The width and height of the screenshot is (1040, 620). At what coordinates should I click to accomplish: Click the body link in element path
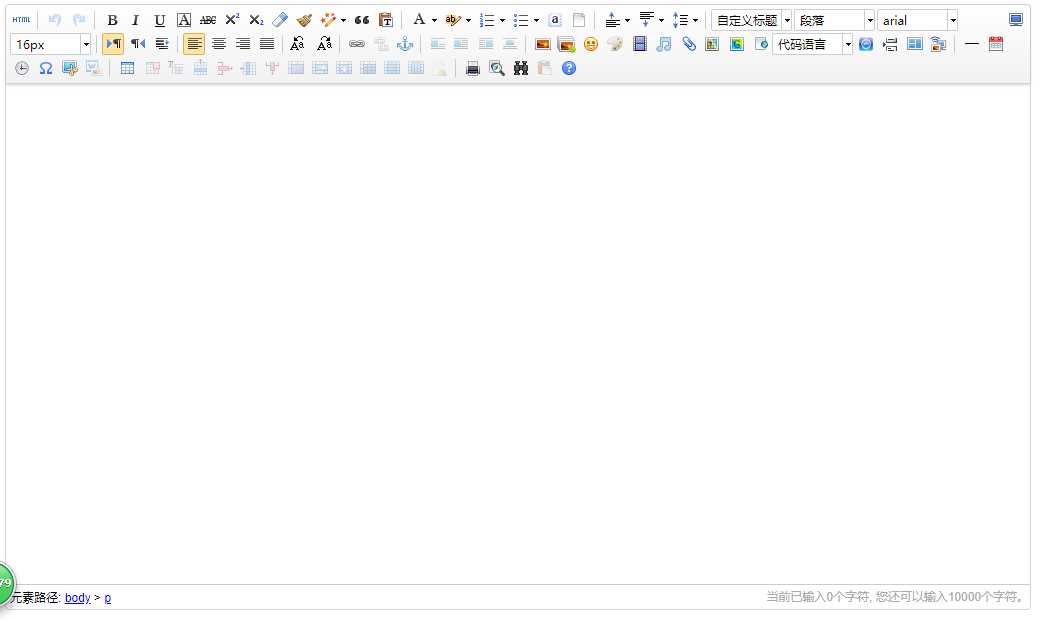tap(78, 597)
